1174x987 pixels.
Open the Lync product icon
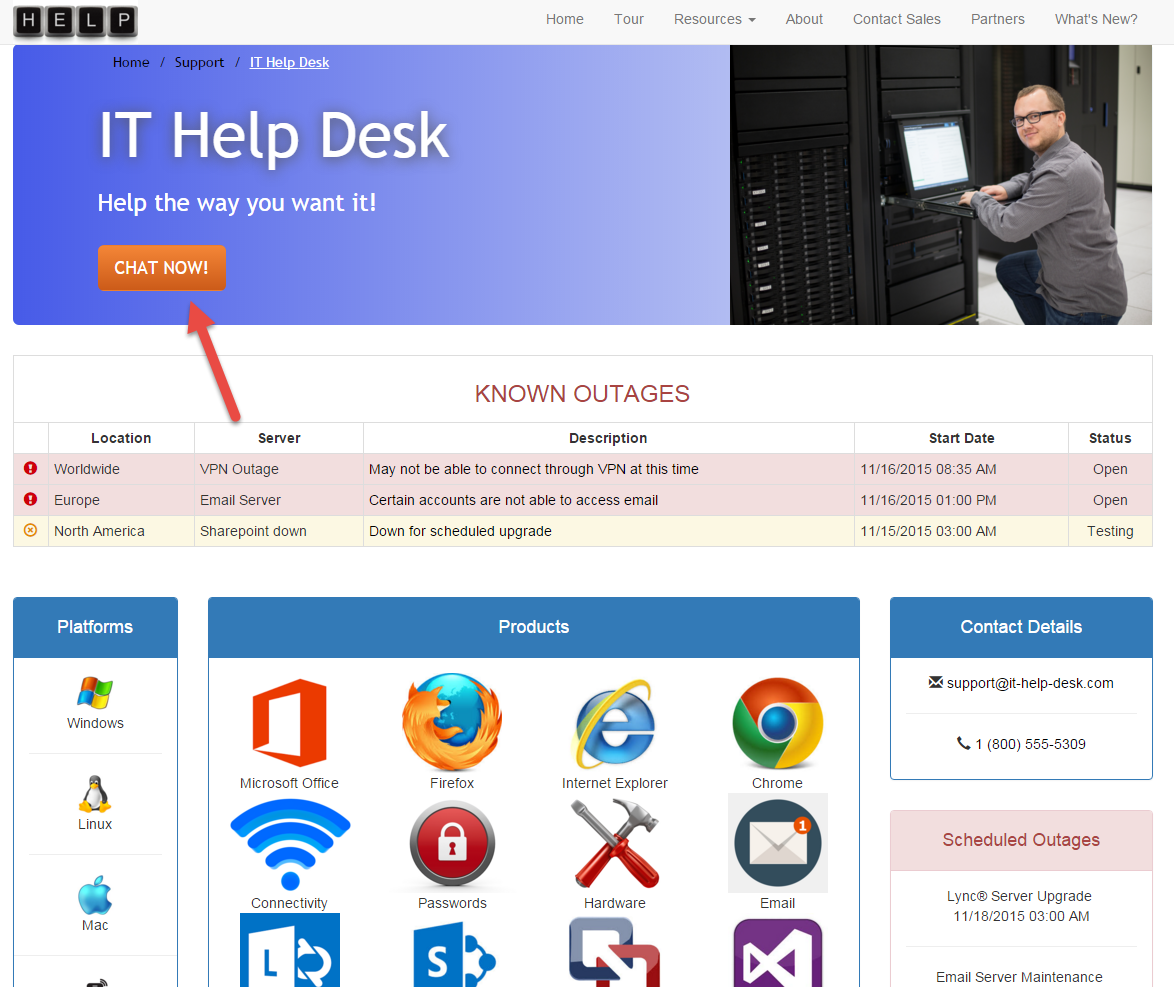[x=290, y=950]
